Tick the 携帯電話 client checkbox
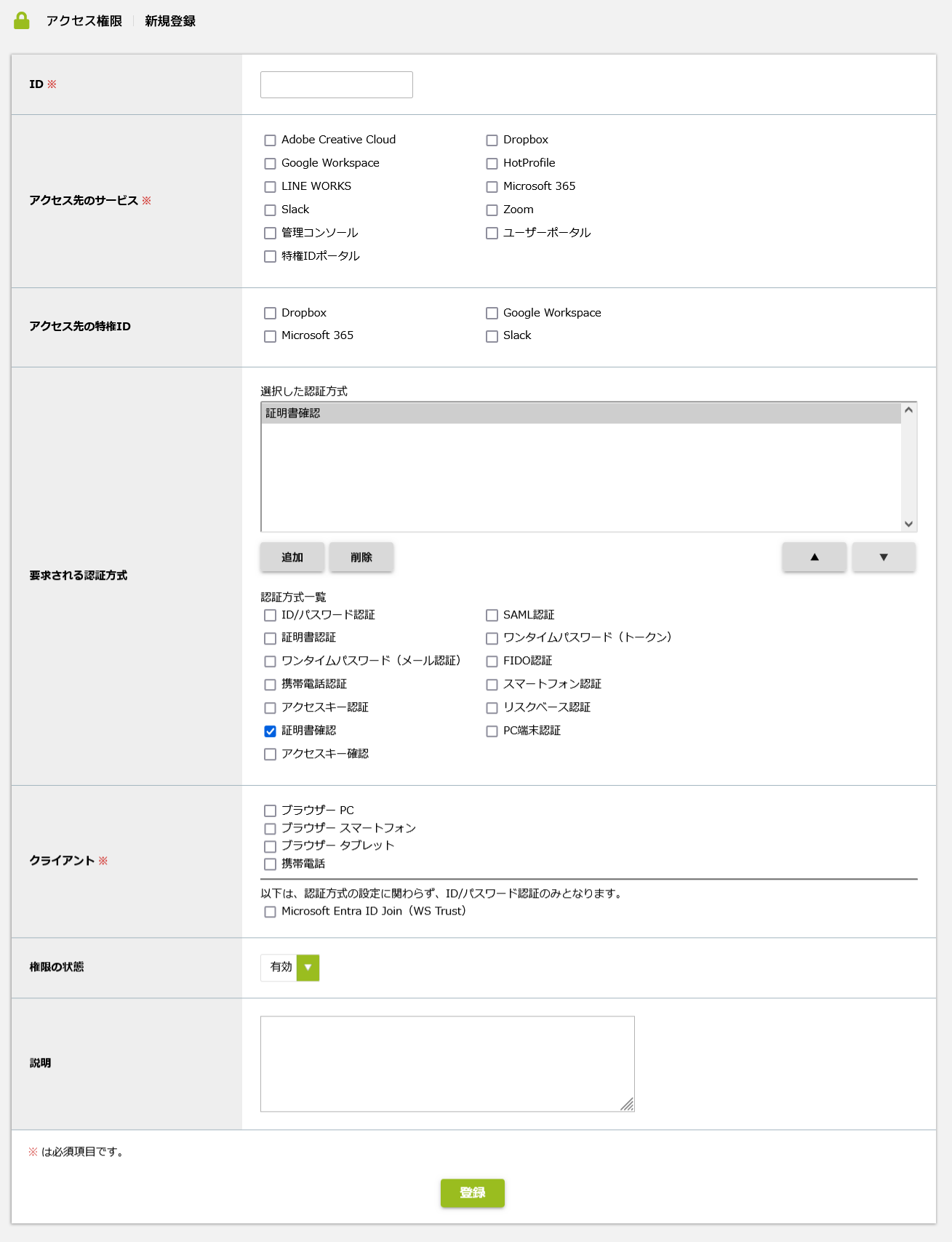This screenshot has height=1242, width=952. (x=270, y=864)
